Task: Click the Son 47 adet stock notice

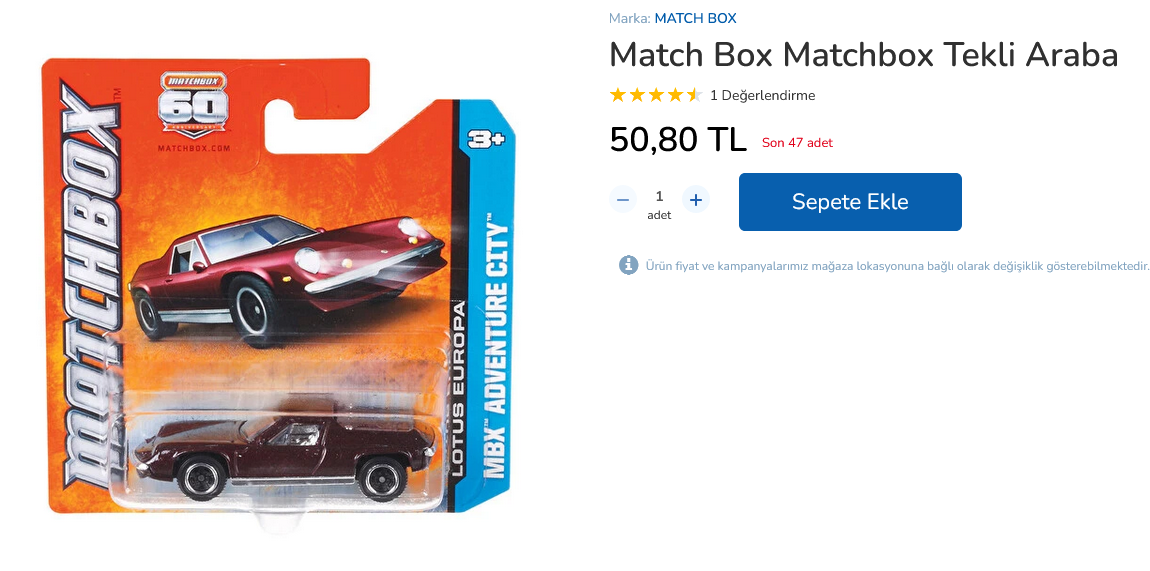Action: point(797,143)
